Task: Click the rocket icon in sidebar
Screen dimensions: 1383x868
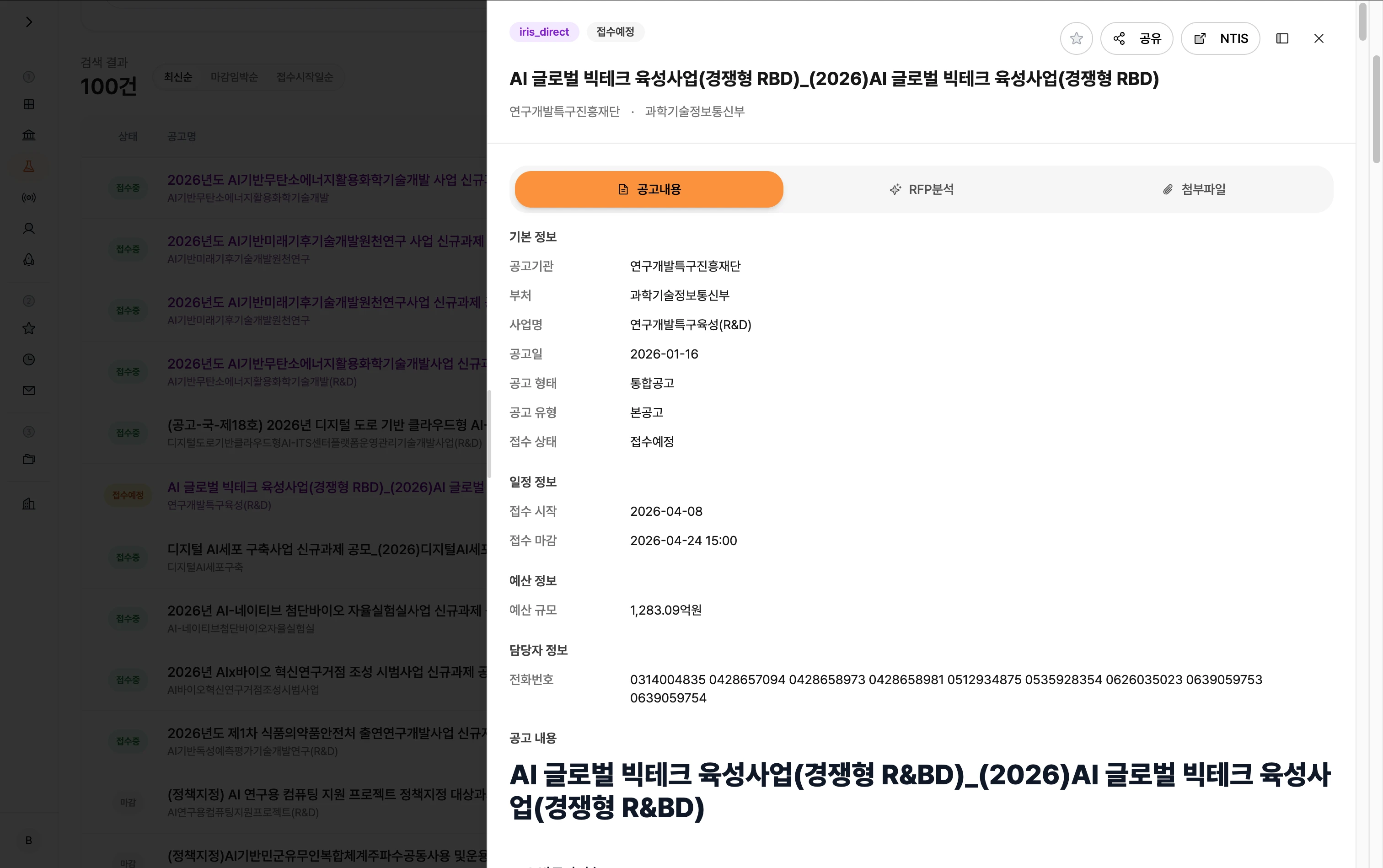Action: pos(29,259)
